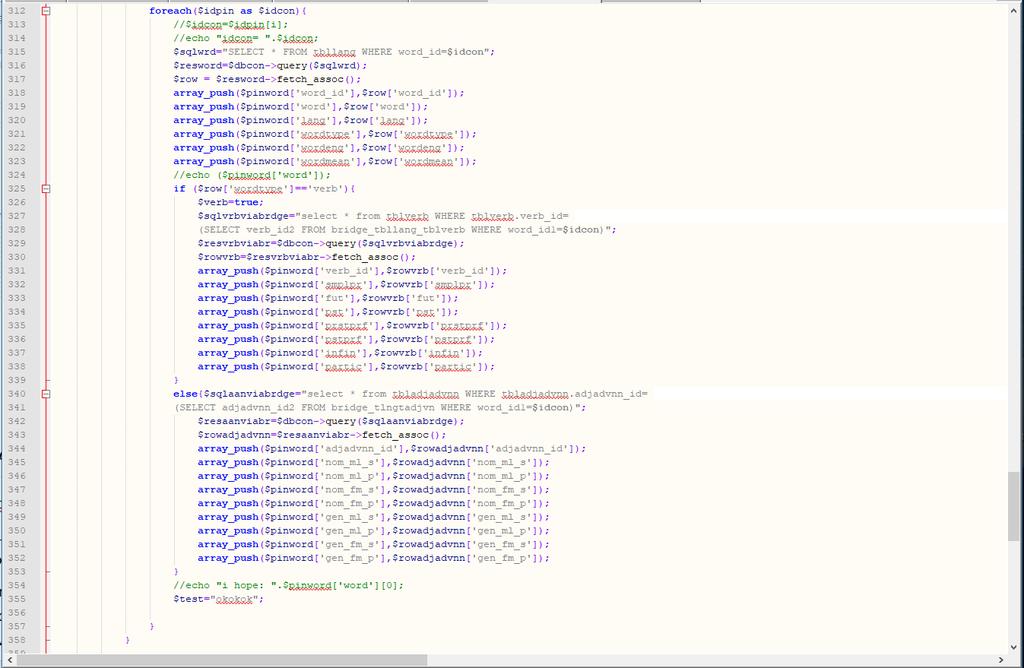Click array_push line for 'verb_id'
Image resolution: width=1024 pixels, height=668 pixels.
pos(352,272)
